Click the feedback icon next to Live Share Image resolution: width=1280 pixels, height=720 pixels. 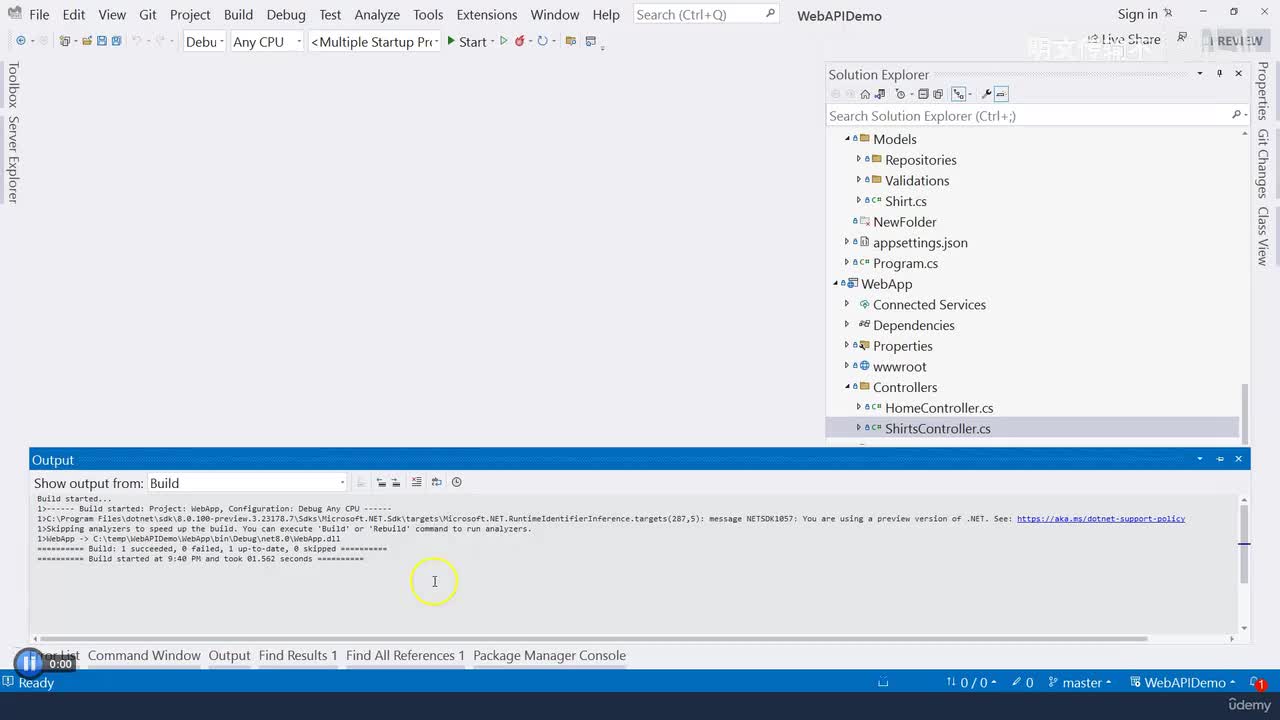point(1183,38)
